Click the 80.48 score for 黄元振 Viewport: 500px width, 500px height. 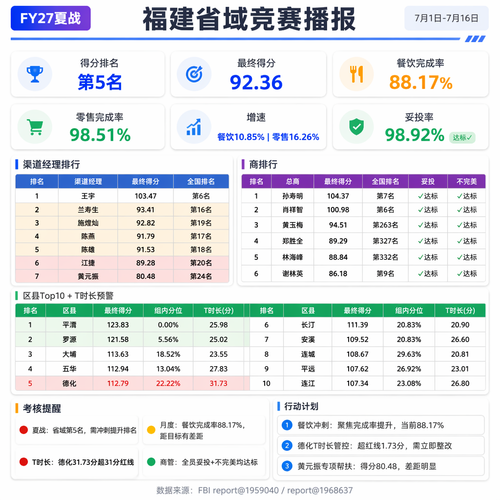tap(145, 276)
